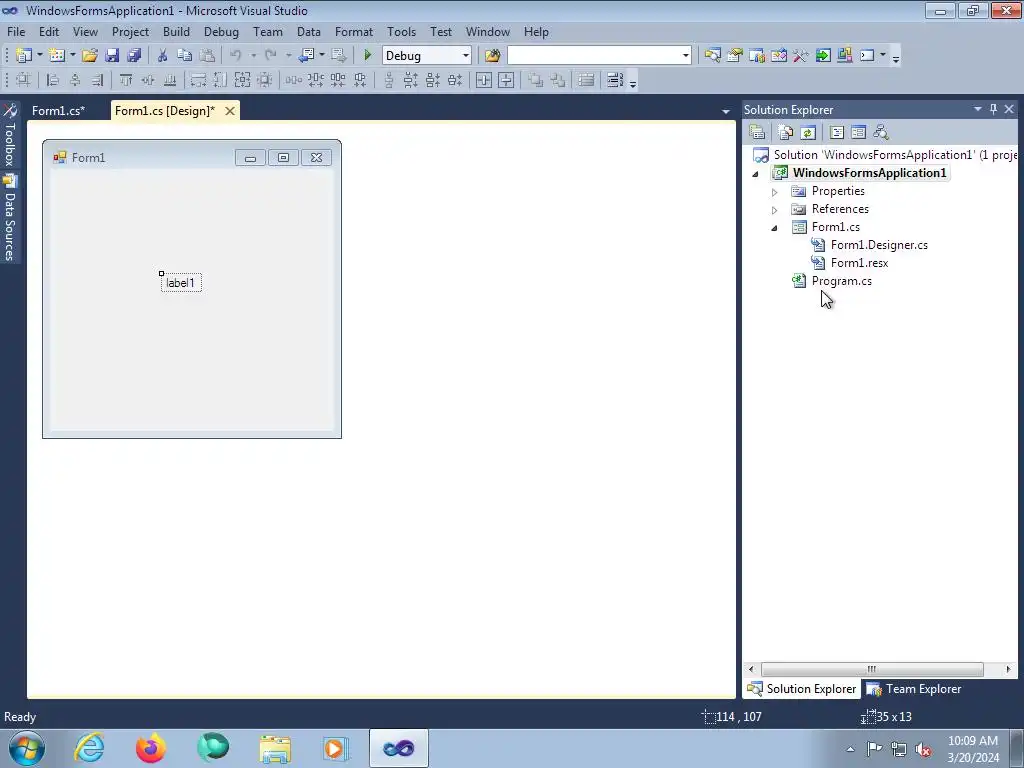This screenshot has height=768, width=1024.
Task: Align Bottoms in layout toolbar
Action: (x=170, y=80)
